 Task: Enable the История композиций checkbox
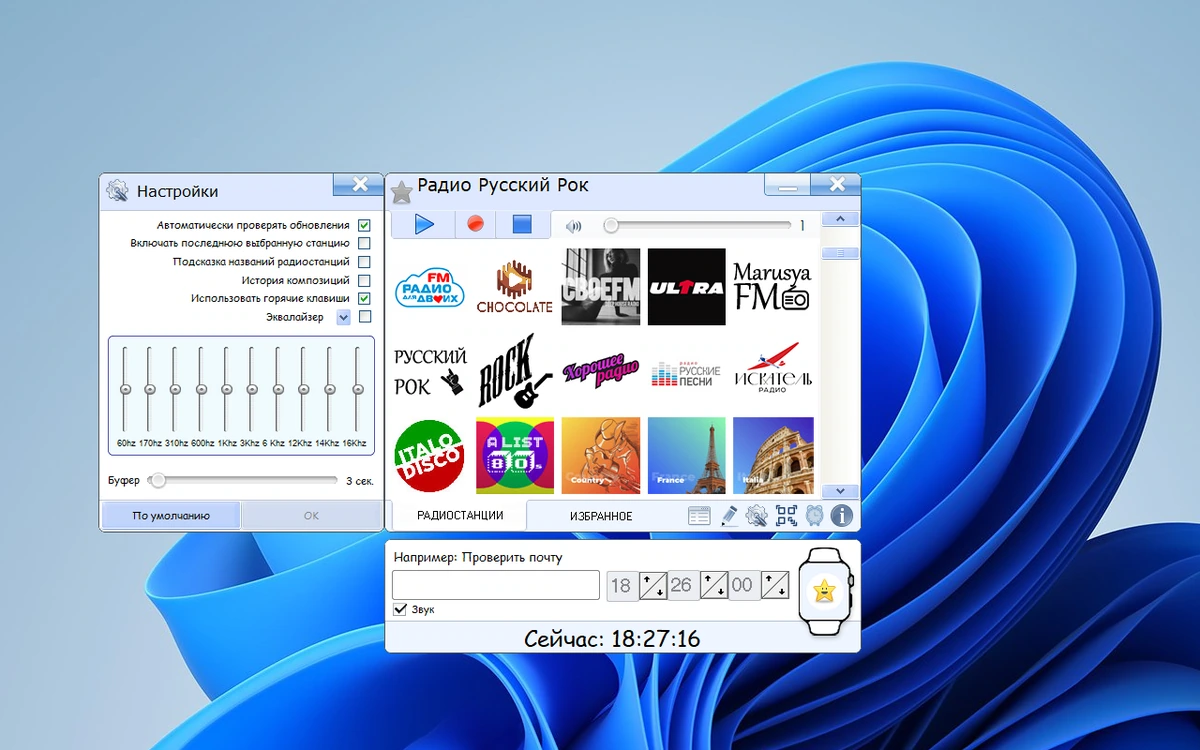pos(364,280)
